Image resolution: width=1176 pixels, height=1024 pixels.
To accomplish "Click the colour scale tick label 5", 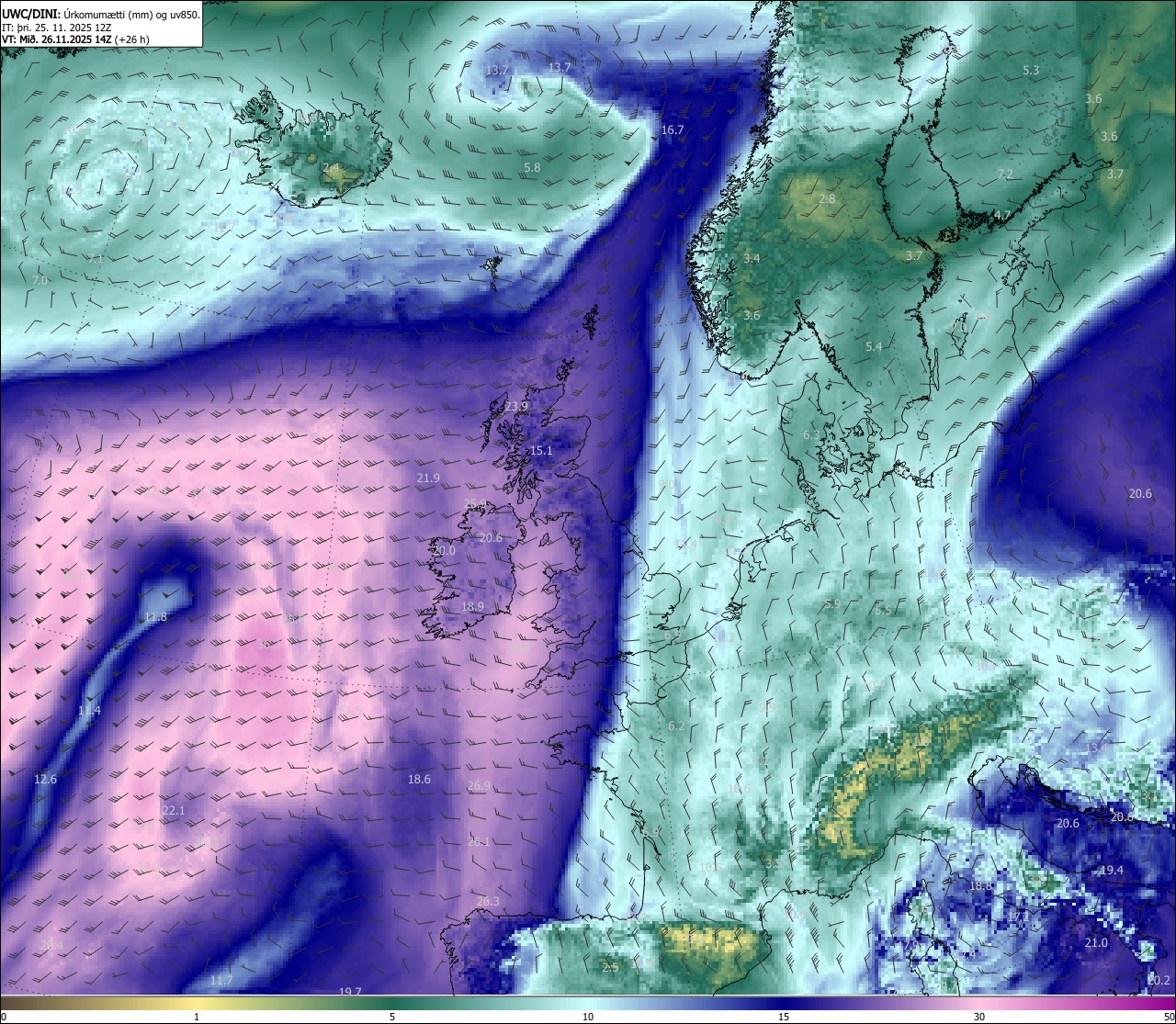I will [x=392, y=1017].
